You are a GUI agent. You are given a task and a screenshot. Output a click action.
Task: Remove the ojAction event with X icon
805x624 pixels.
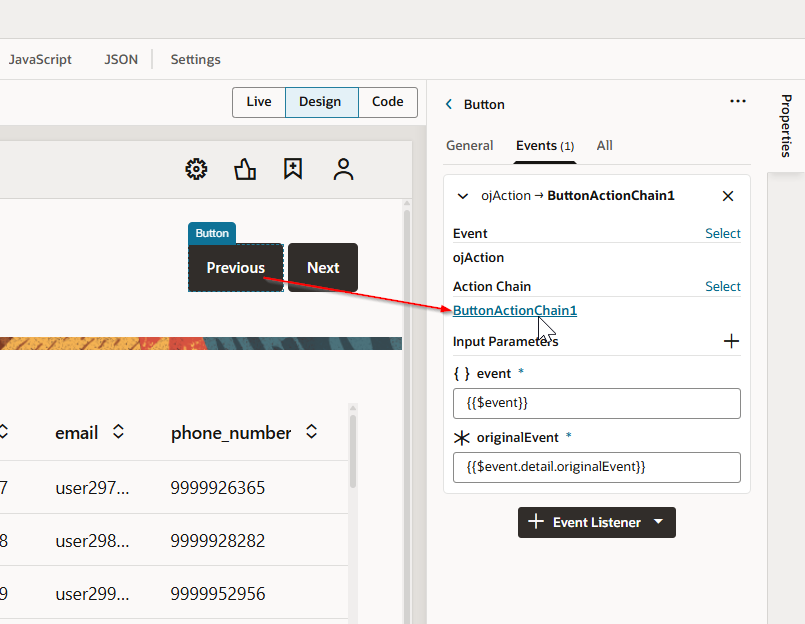click(x=728, y=196)
